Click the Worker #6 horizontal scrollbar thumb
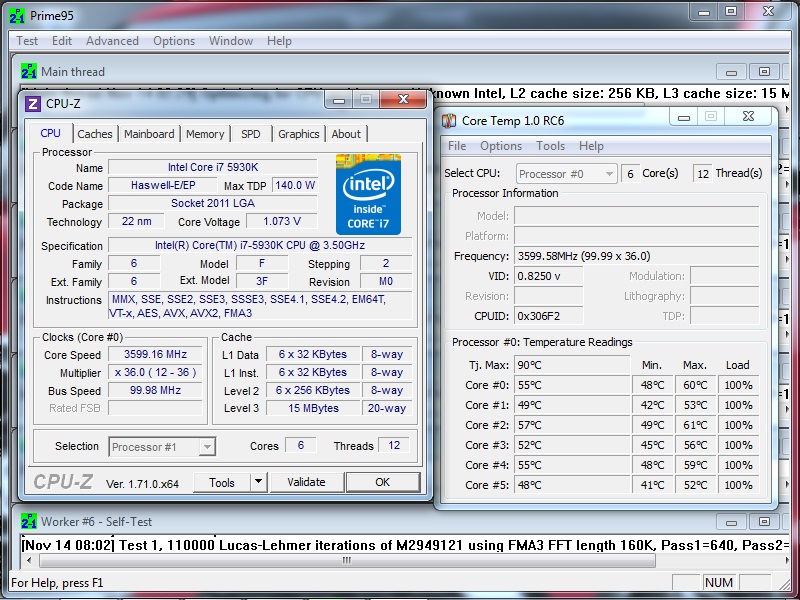800x600 pixels. coord(347,560)
